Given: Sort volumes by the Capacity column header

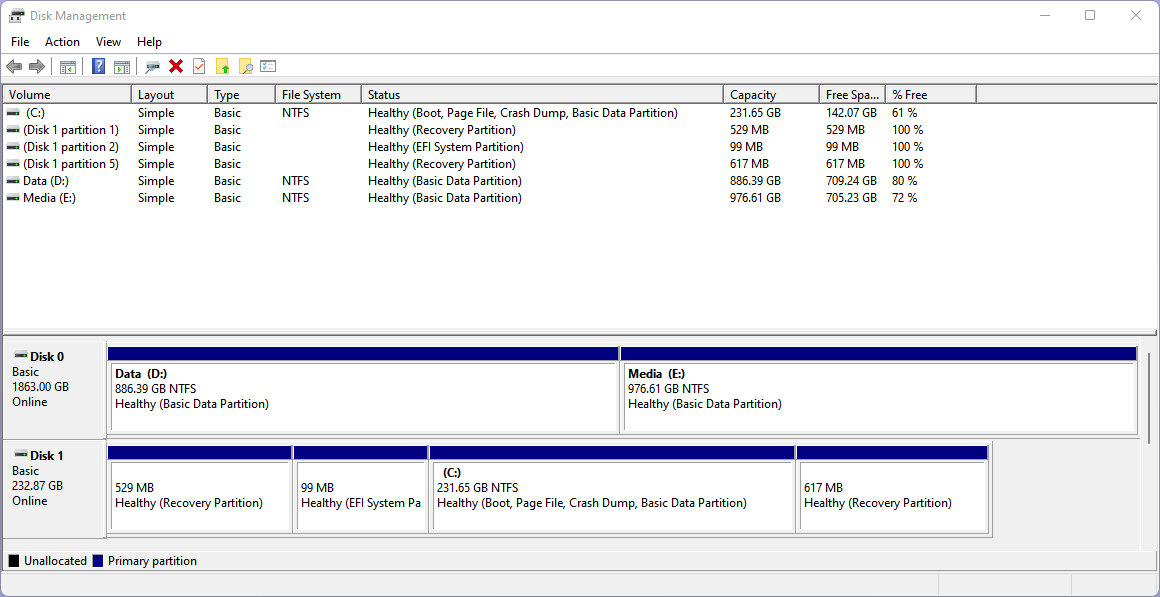Looking at the screenshot, I should 770,93.
